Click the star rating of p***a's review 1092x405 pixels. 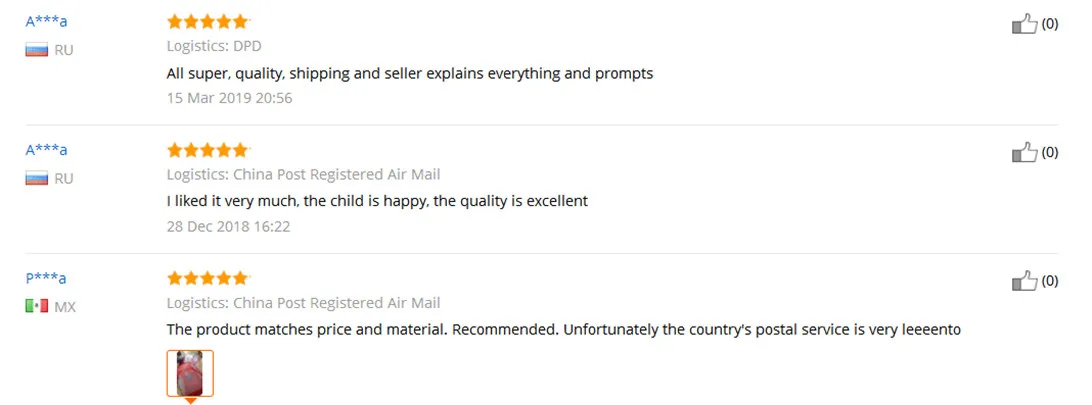[208, 278]
